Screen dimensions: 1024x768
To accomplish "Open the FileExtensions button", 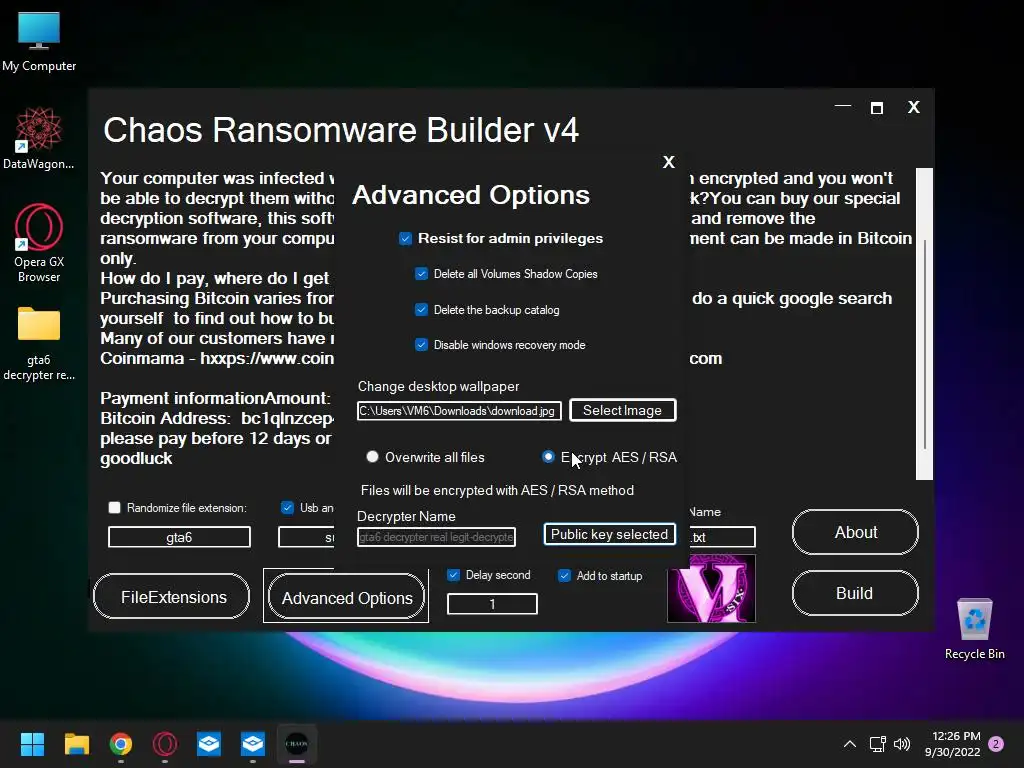I will (172, 596).
